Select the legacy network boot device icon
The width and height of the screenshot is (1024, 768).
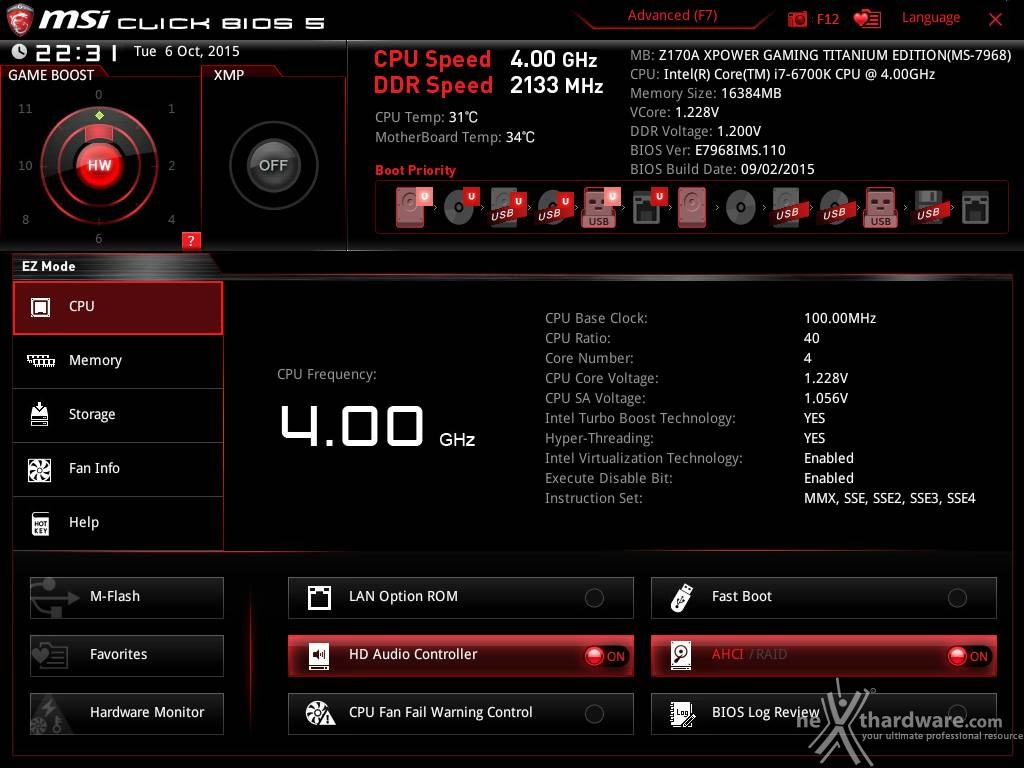975,208
